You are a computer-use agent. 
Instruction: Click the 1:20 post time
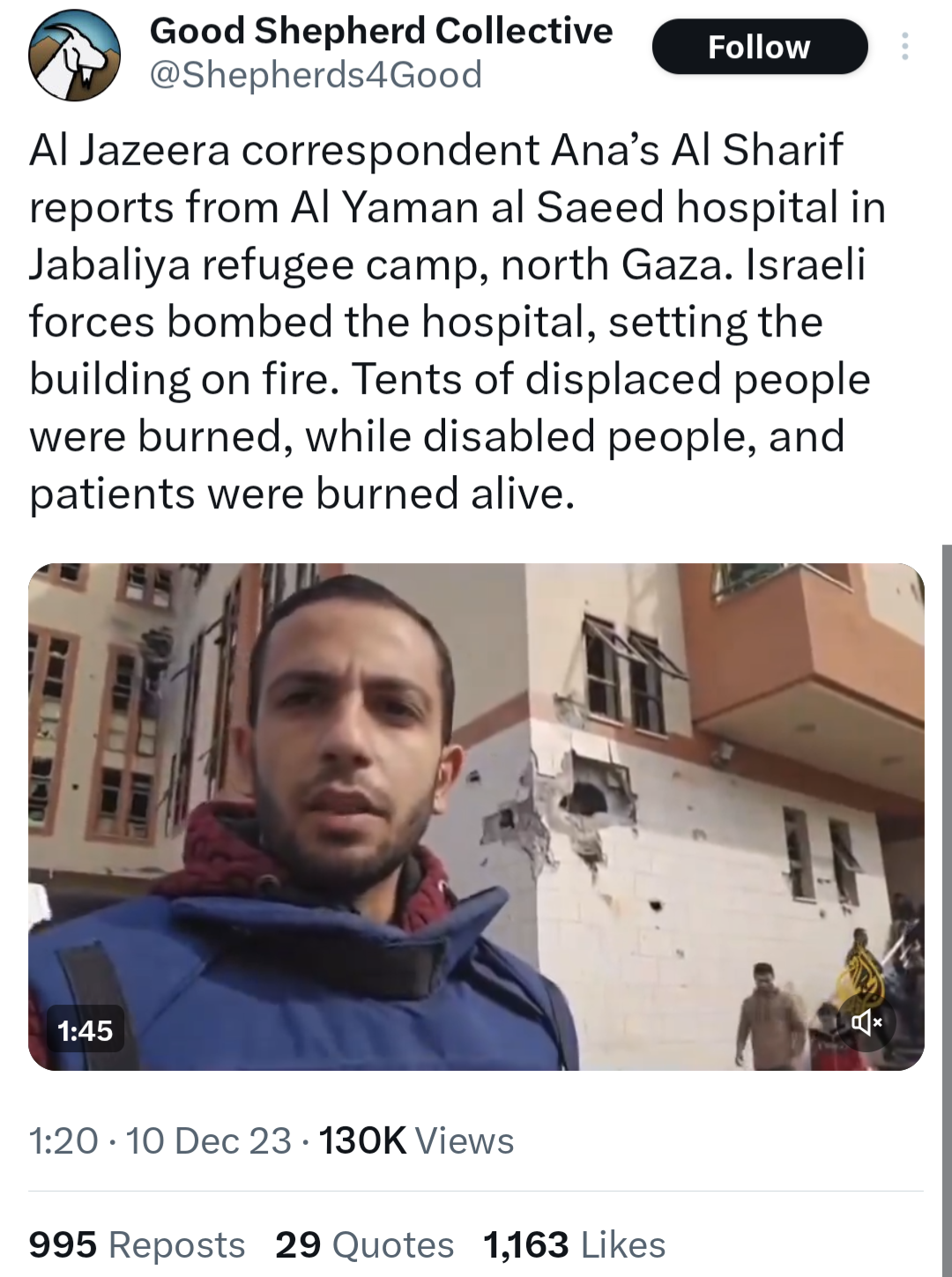63,1140
